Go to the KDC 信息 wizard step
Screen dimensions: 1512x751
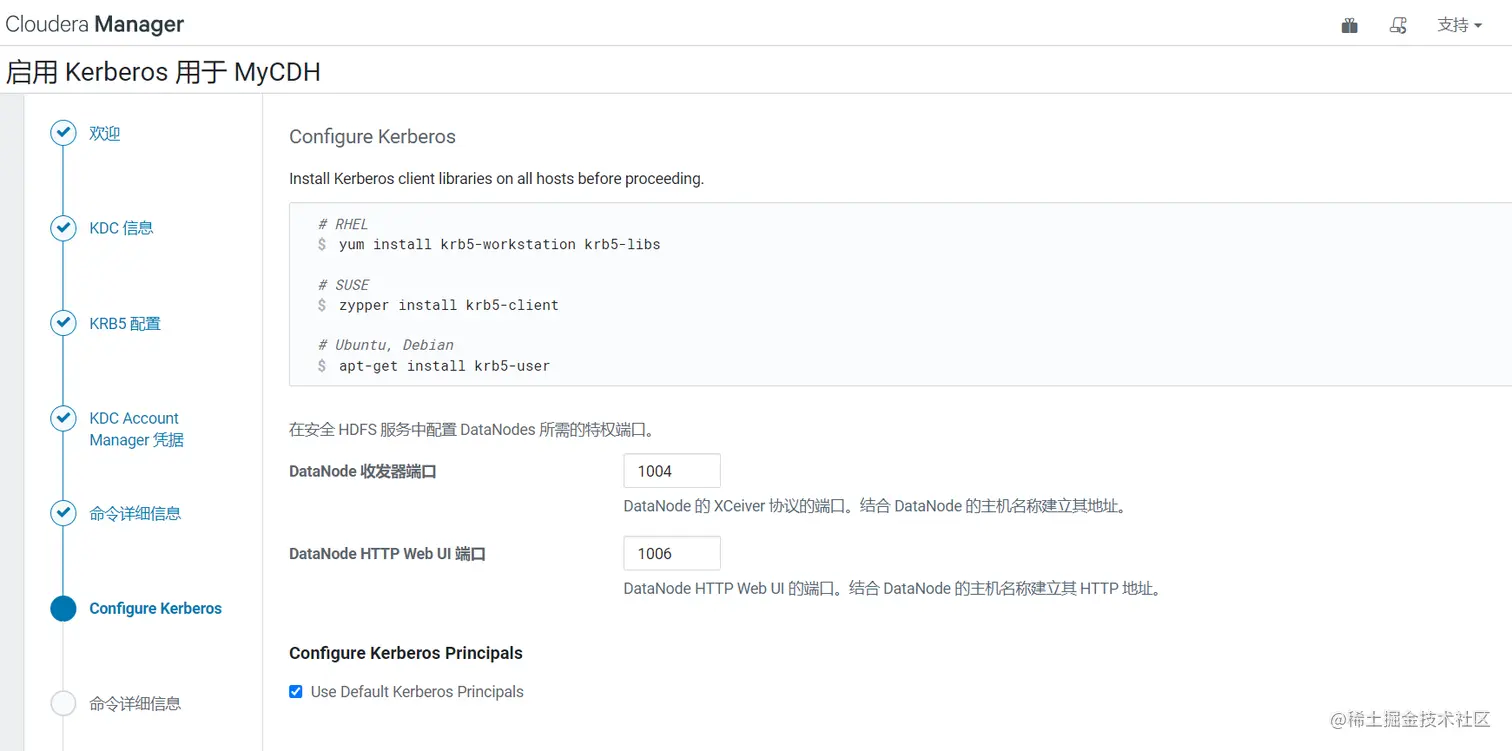(121, 228)
